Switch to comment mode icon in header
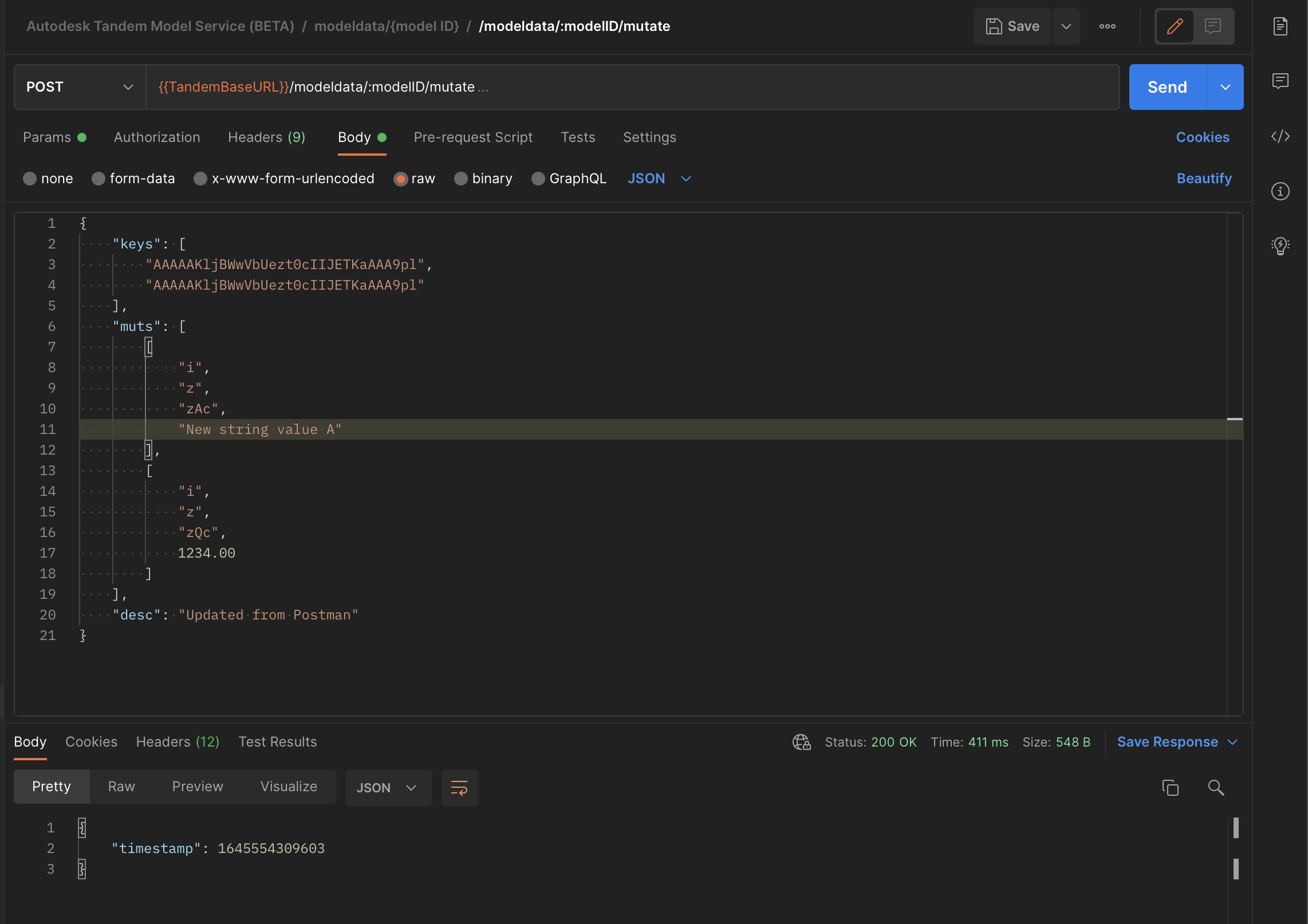The image size is (1308, 924). pos(1213,26)
